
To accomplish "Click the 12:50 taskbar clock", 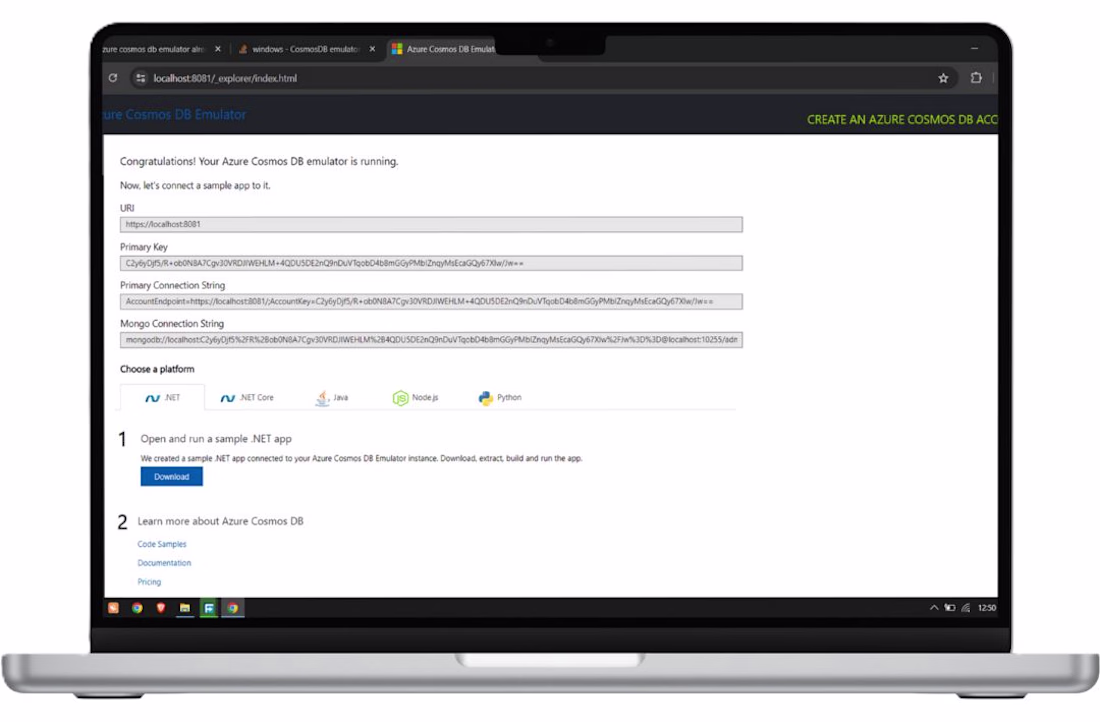I will click(x=986, y=608).
